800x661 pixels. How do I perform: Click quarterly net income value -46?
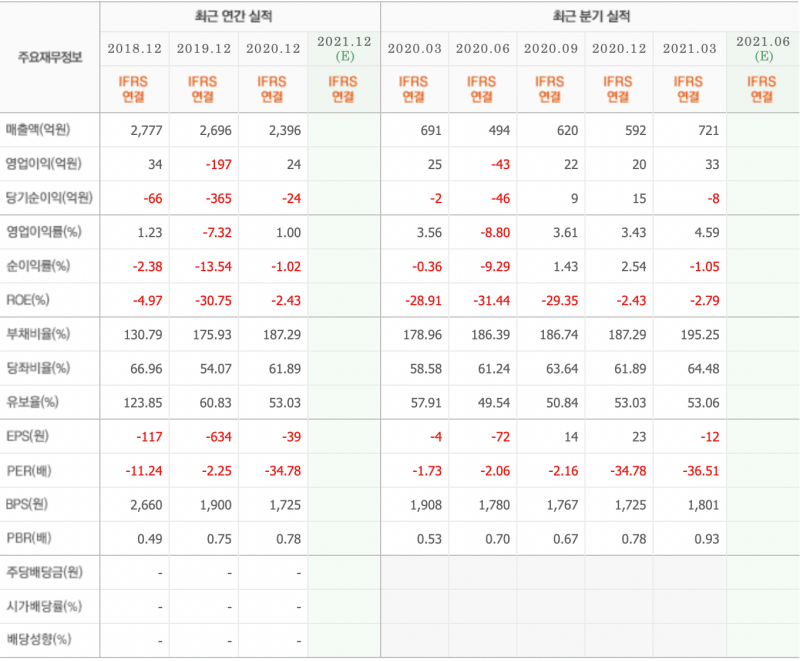(500, 198)
